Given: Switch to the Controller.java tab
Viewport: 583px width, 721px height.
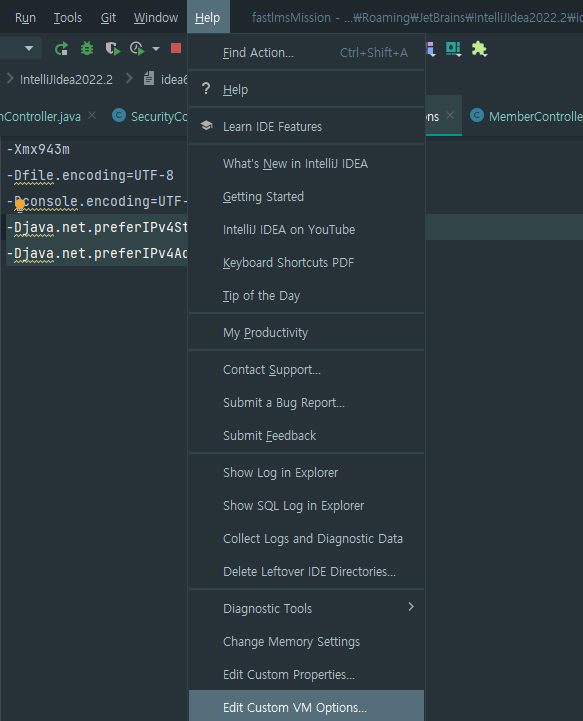Looking at the screenshot, I should coord(41,116).
